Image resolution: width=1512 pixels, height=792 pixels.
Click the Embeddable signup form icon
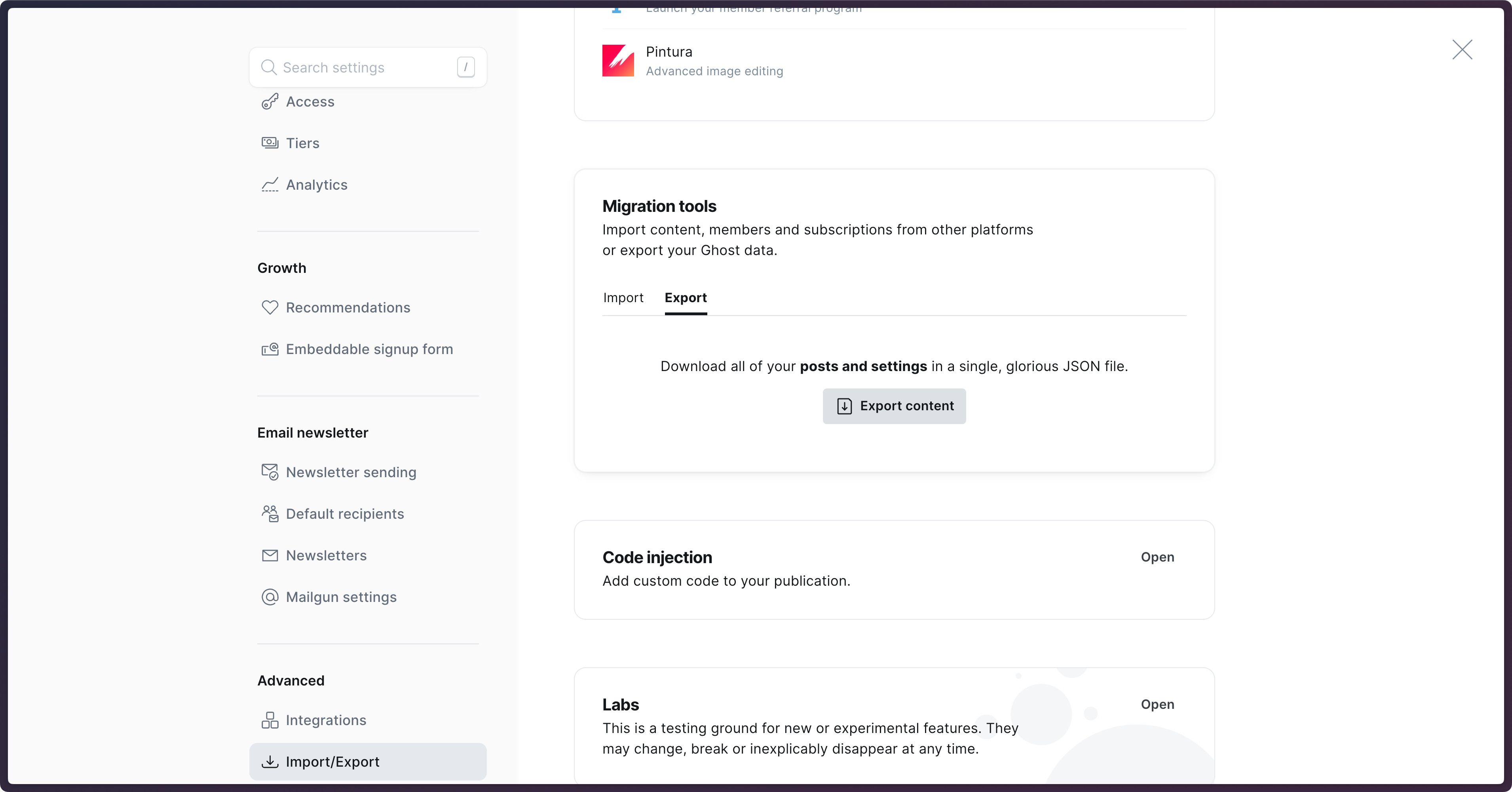point(270,349)
